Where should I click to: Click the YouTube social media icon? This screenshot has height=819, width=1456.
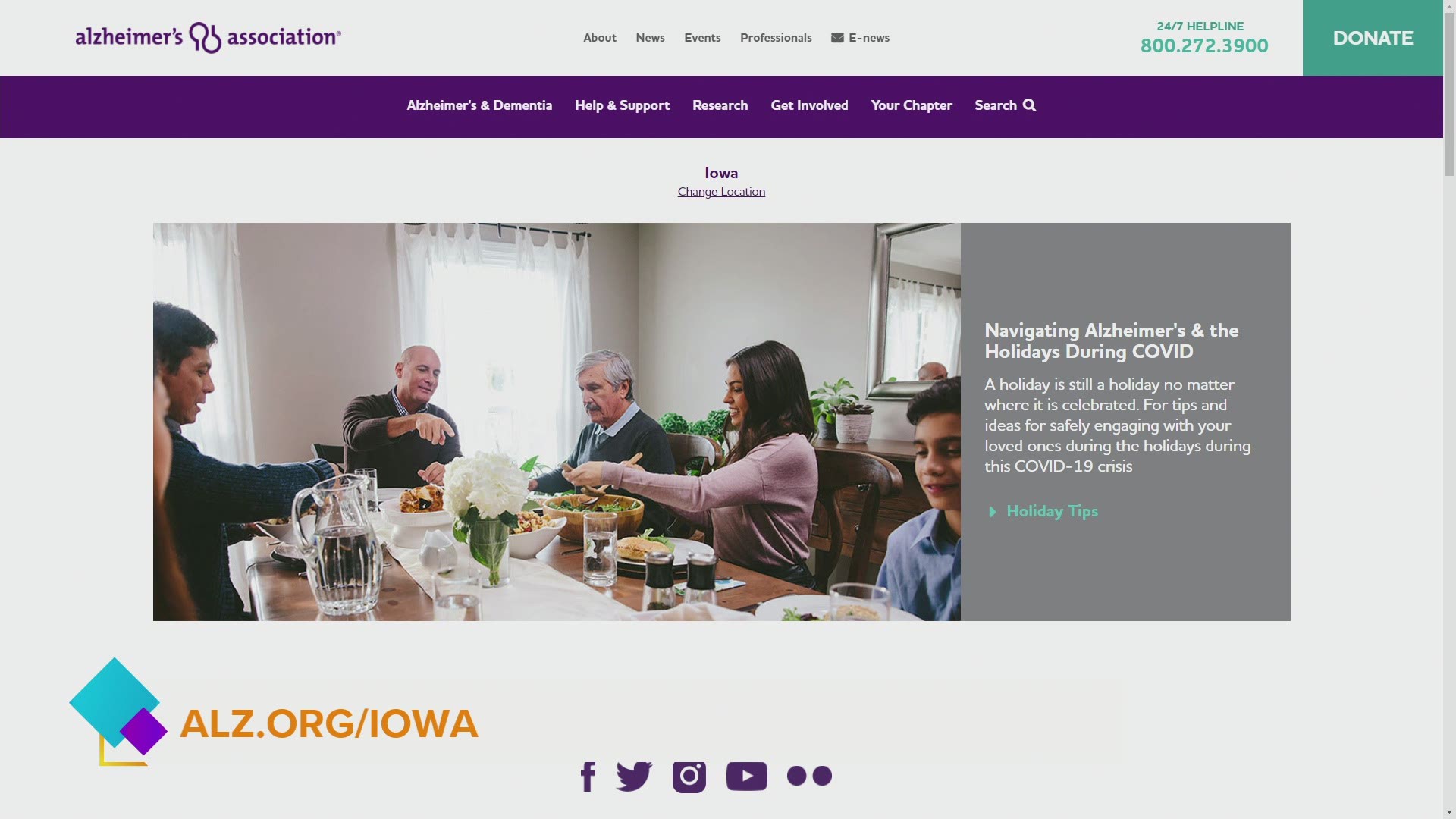pyautogui.click(x=746, y=775)
